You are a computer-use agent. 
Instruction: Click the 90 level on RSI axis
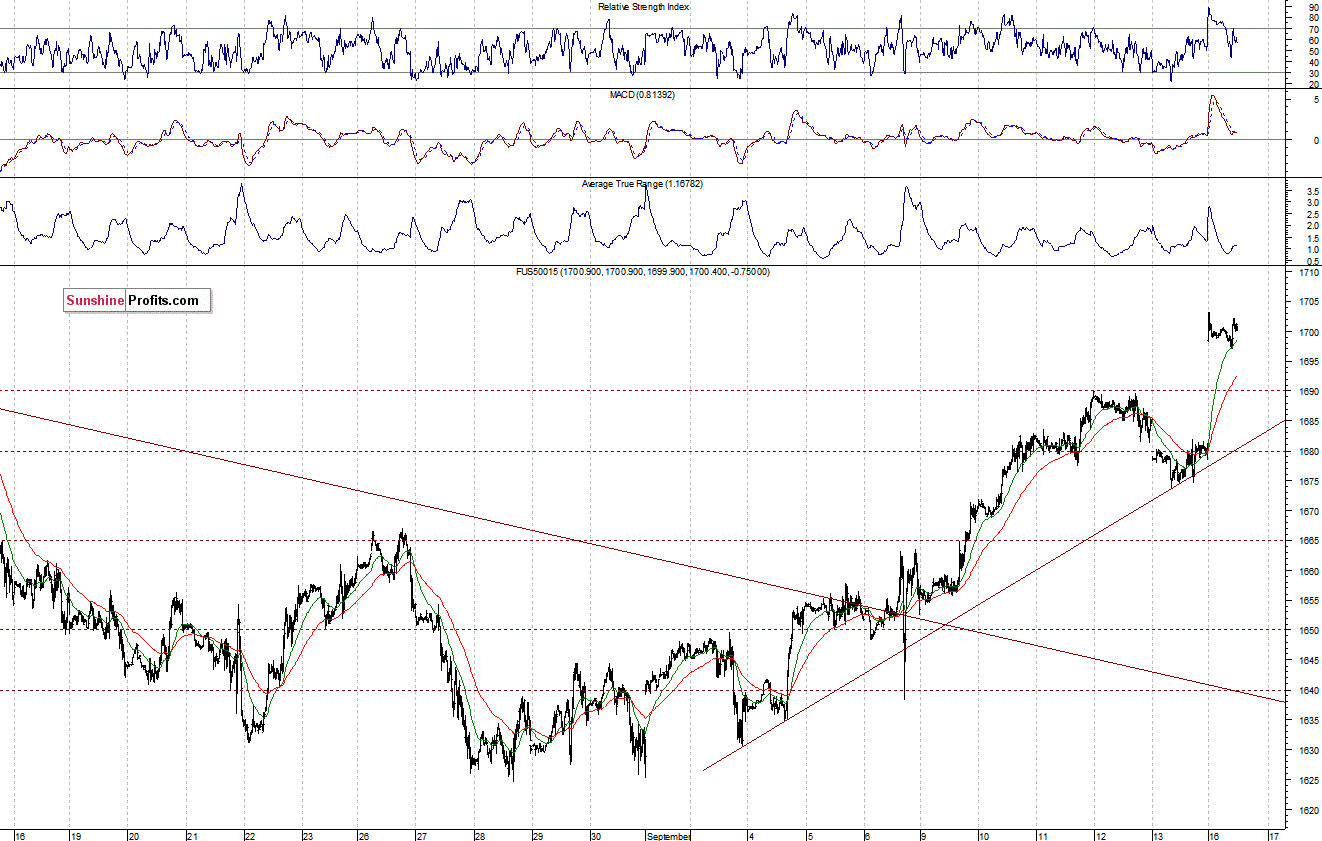tap(1312, 7)
